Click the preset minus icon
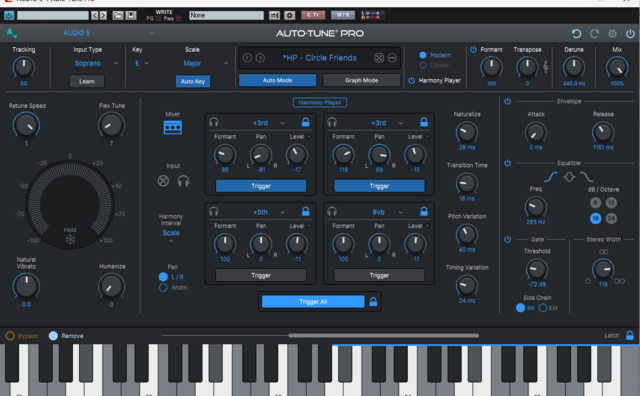640x396 pixels. (x=392, y=58)
